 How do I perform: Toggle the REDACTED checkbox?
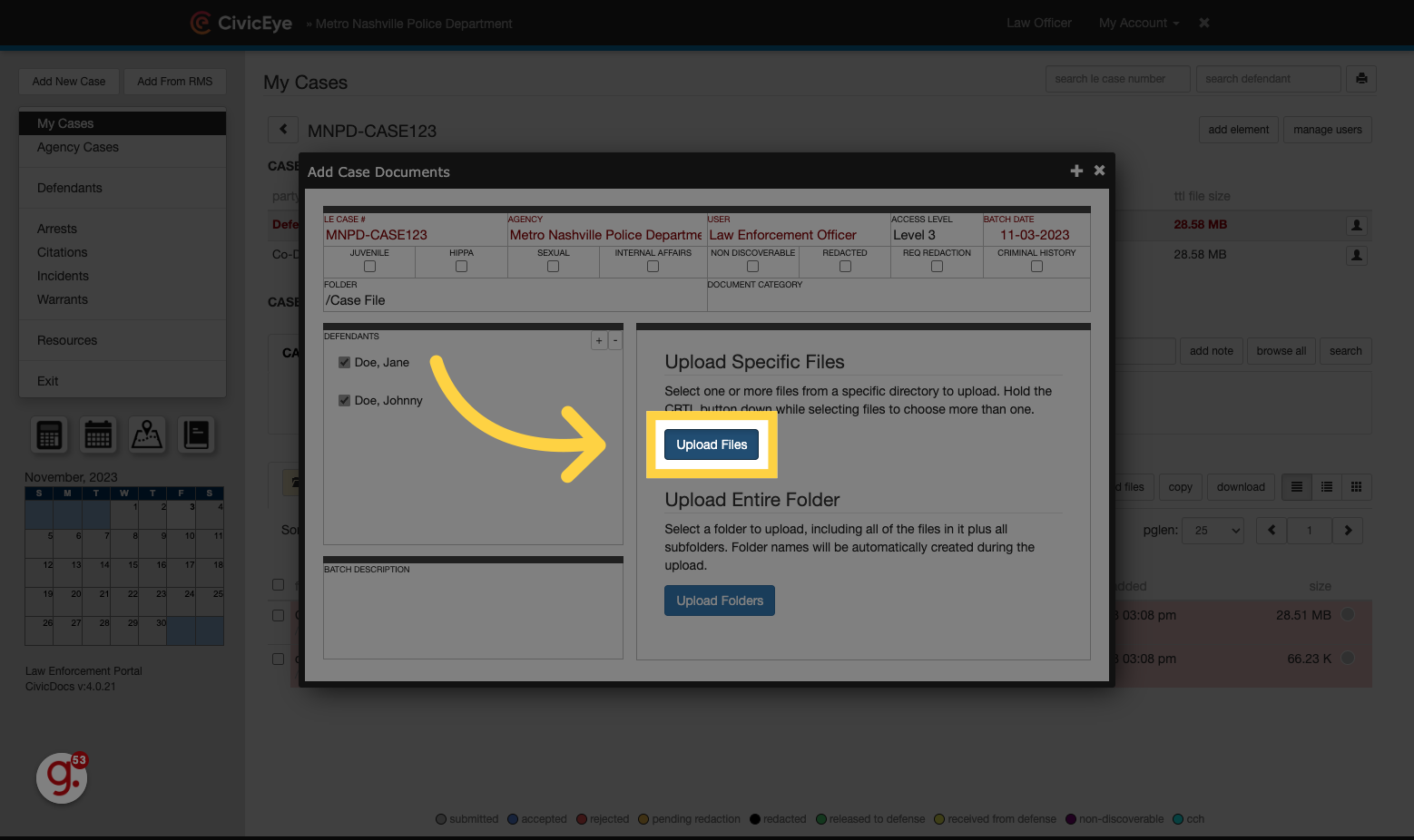[845, 267]
